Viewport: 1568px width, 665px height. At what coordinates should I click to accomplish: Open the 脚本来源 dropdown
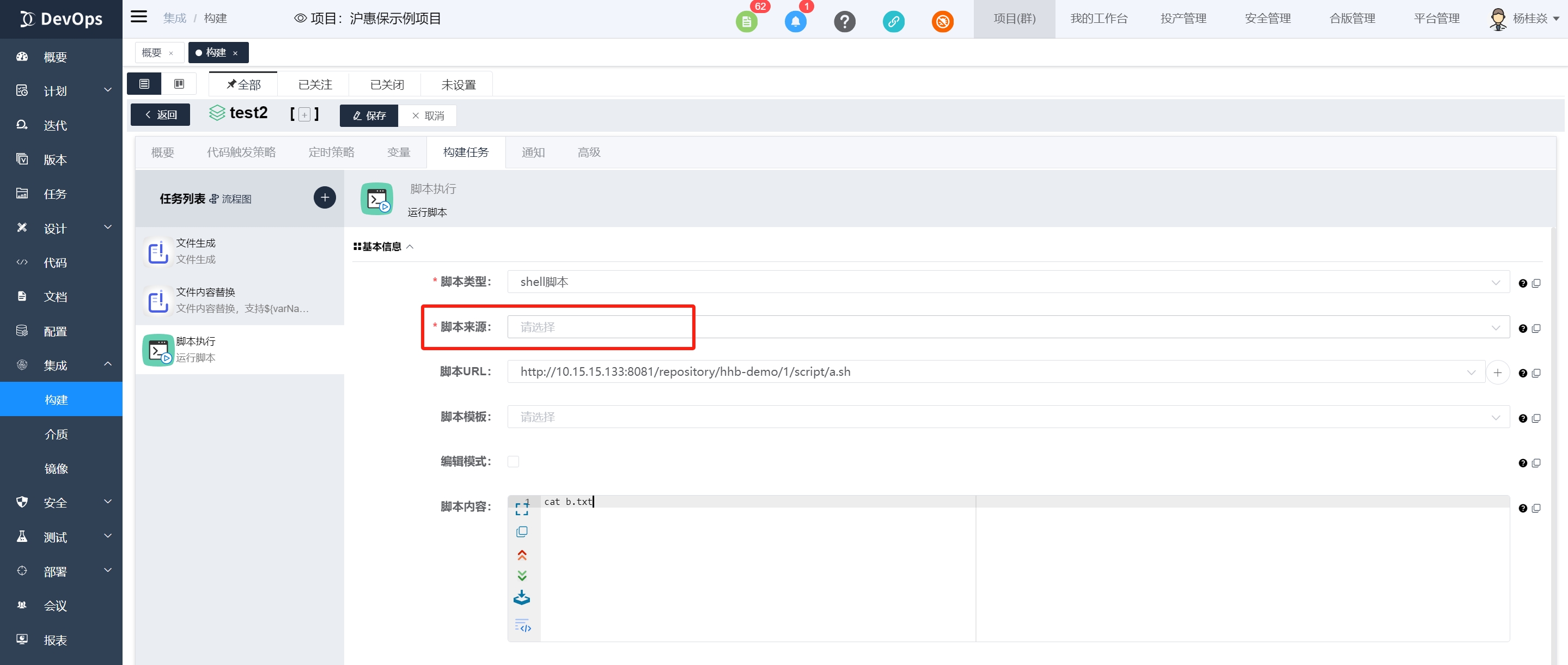tap(1008, 327)
